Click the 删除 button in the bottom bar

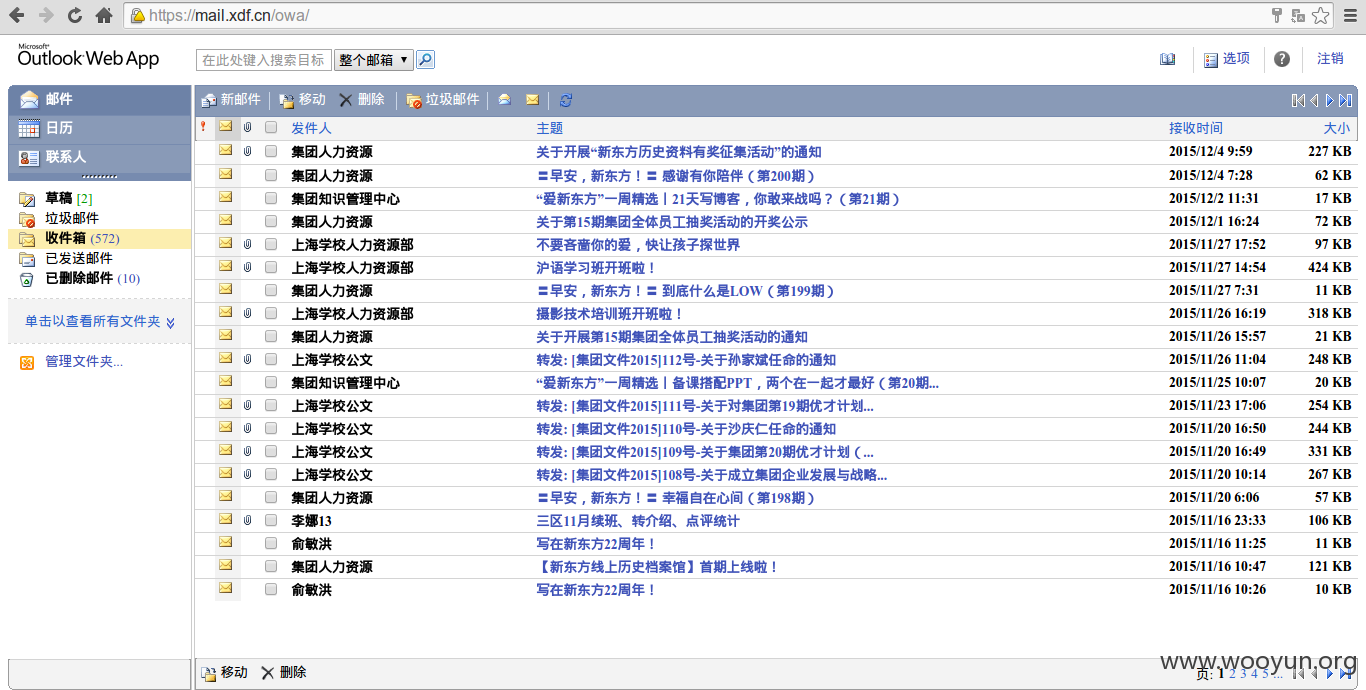tap(284, 673)
